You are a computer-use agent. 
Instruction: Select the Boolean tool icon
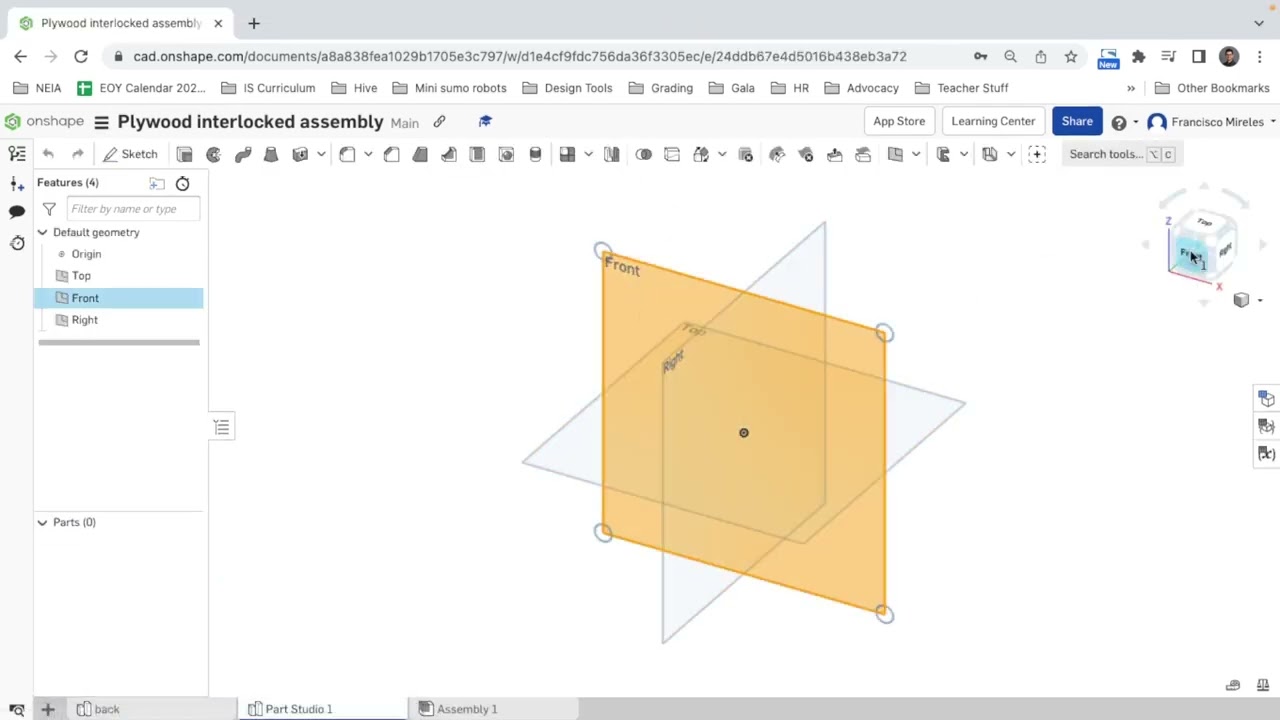[644, 154]
